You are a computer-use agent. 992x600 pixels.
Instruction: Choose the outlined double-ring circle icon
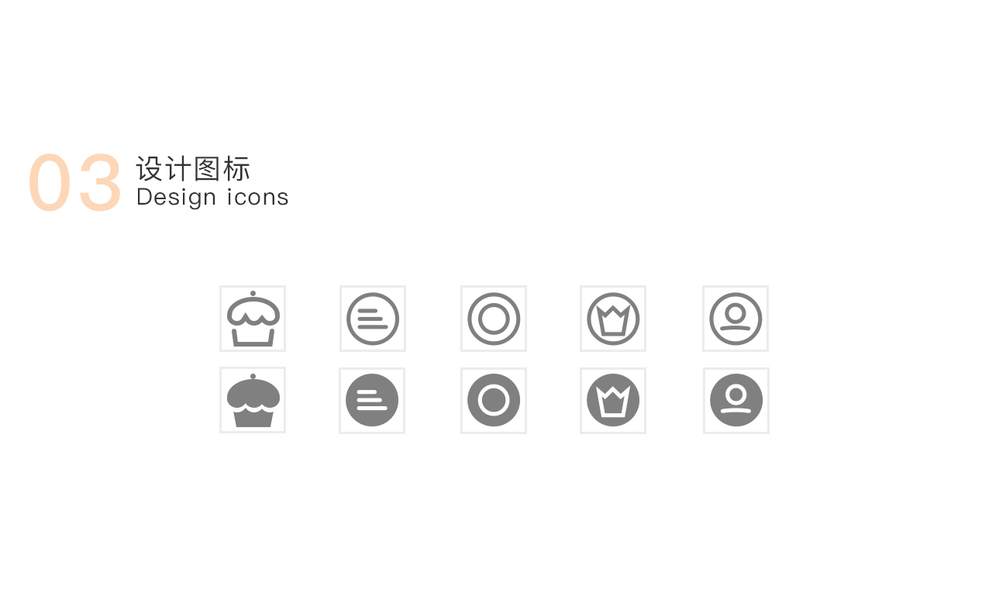493,319
